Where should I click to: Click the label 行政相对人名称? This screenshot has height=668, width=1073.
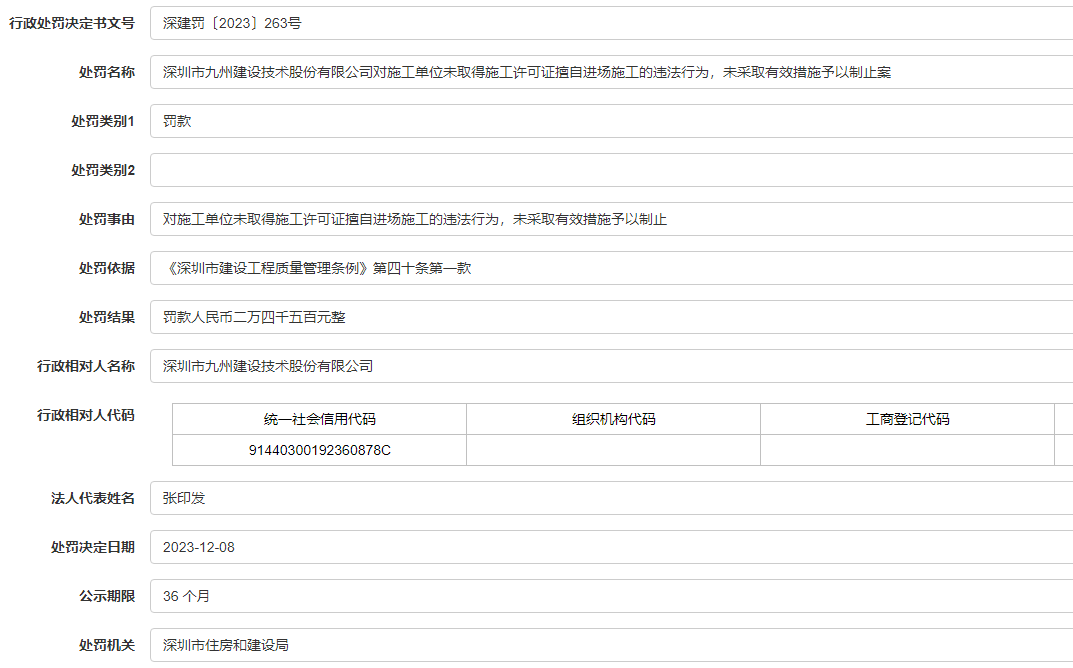[86, 366]
